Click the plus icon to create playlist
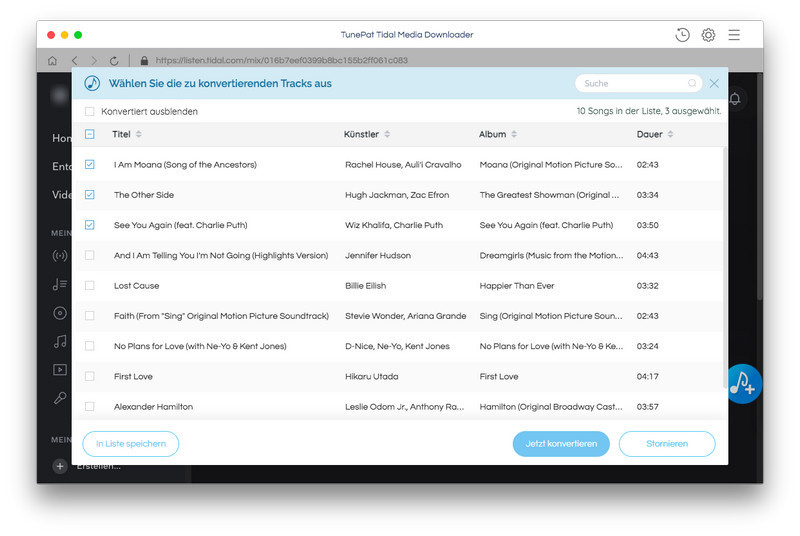This screenshot has width=800, height=536. click(x=60, y=466)
